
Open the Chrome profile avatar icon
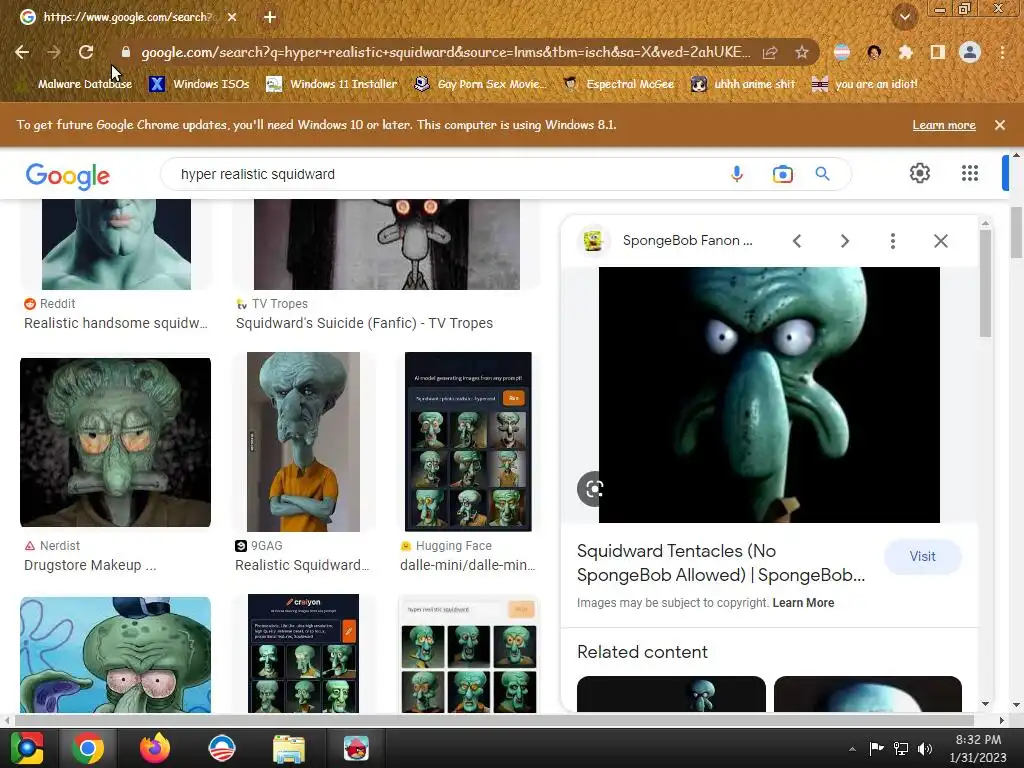click(970, 52)
